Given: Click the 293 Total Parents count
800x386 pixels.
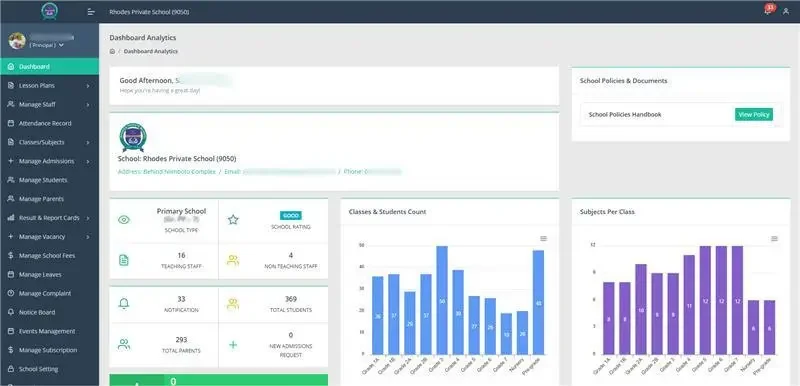Looking at the screenshot, I should (181, 340).
